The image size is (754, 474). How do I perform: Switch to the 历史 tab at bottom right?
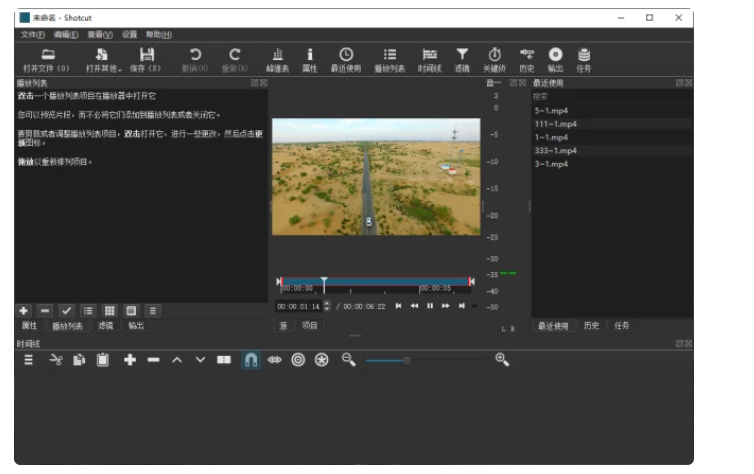[592, 326]
